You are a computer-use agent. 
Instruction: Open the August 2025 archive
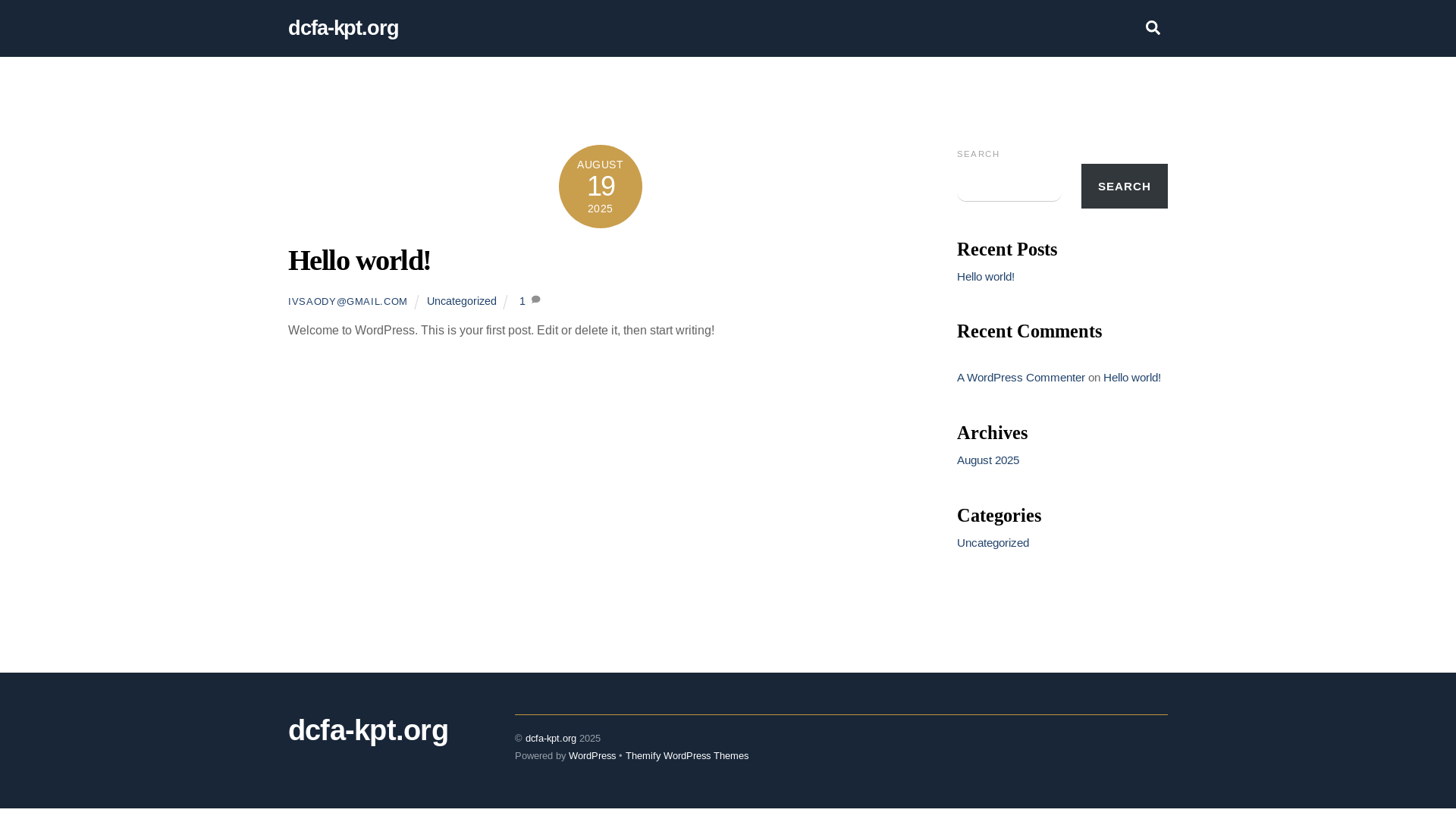click(987, 460)
